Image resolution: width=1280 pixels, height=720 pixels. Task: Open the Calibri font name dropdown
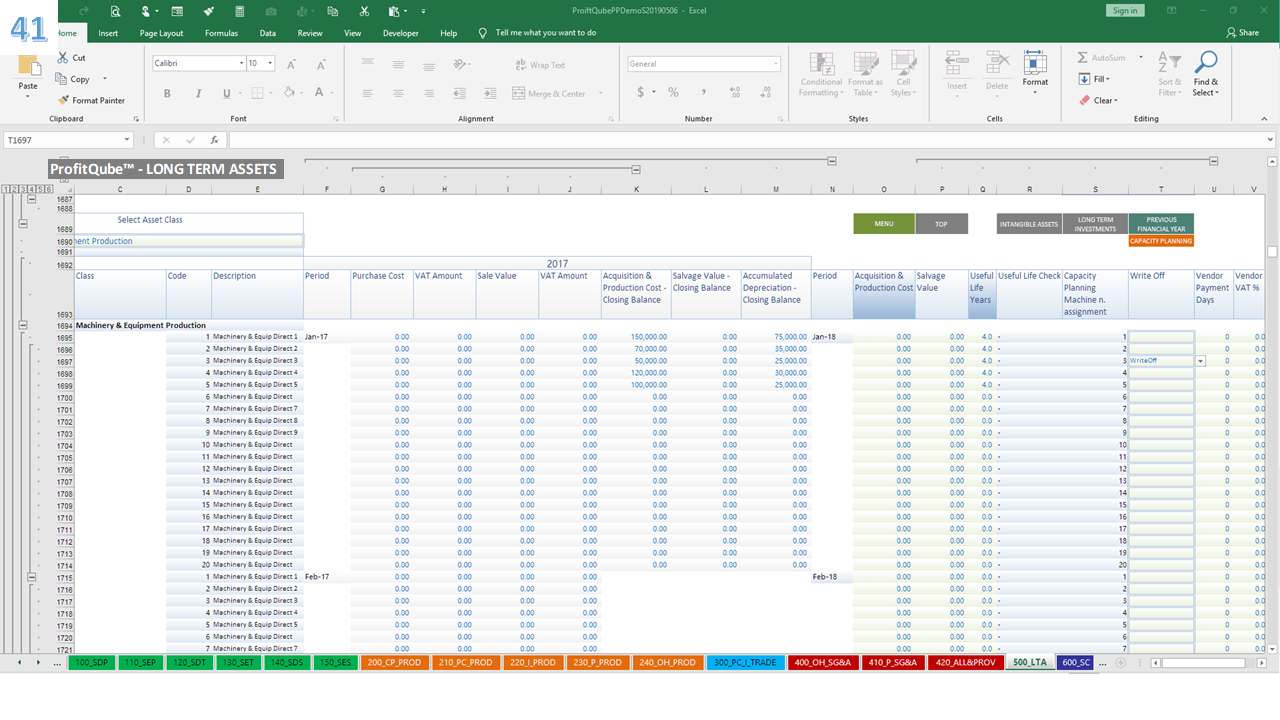pos(241,63)
